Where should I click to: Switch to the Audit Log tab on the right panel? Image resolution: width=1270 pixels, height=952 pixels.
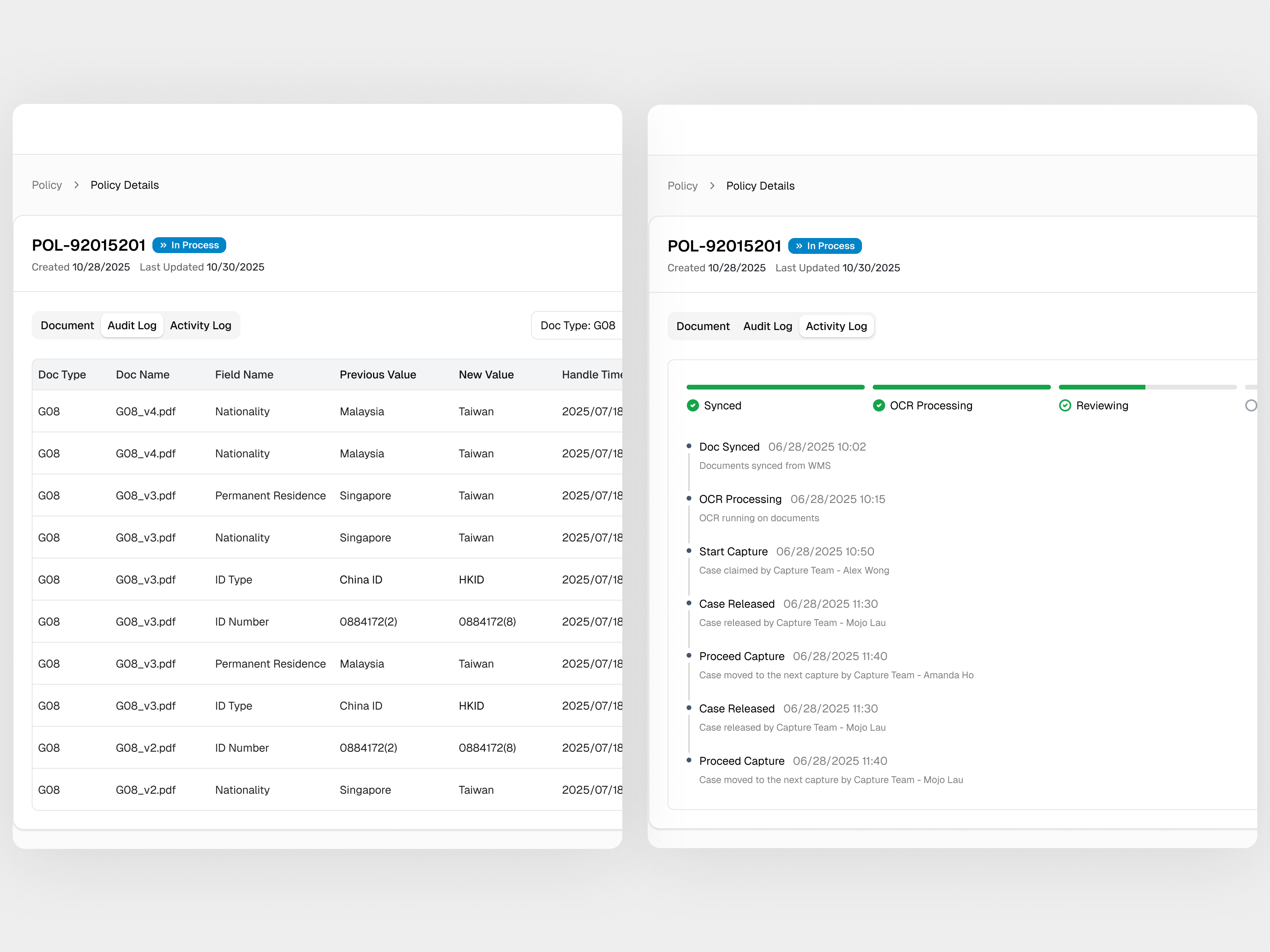768,326
